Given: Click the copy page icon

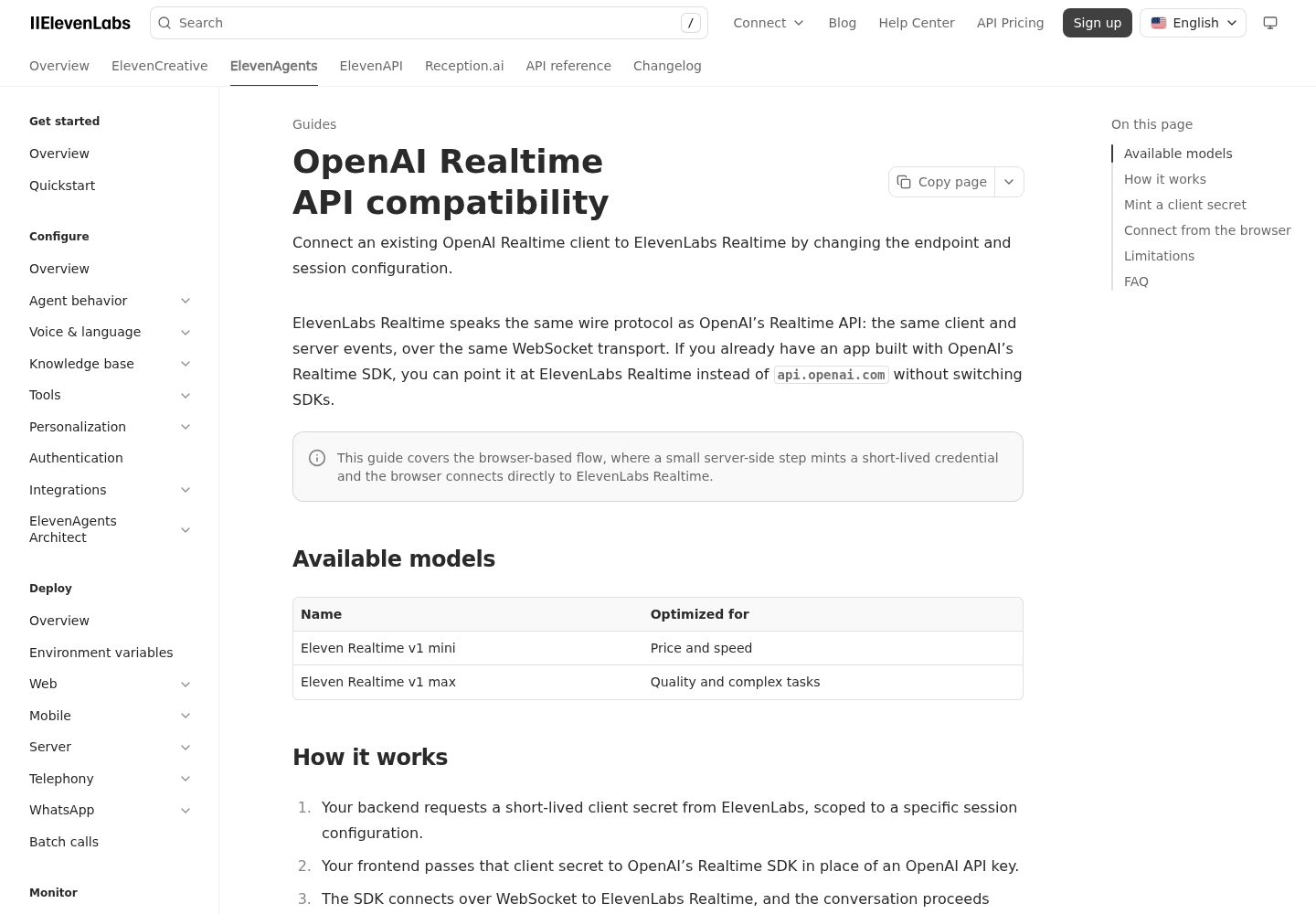Looking at the screenshot, I should click(904, 182).
